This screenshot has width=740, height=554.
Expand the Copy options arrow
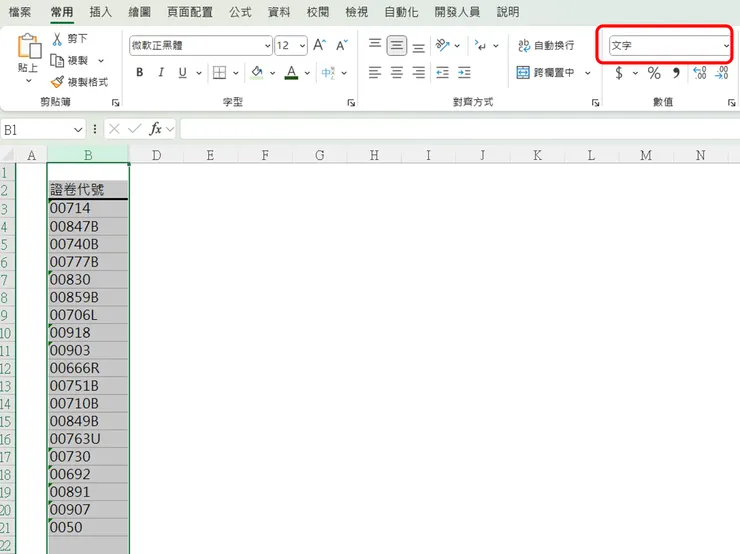(x=101, y=60)
